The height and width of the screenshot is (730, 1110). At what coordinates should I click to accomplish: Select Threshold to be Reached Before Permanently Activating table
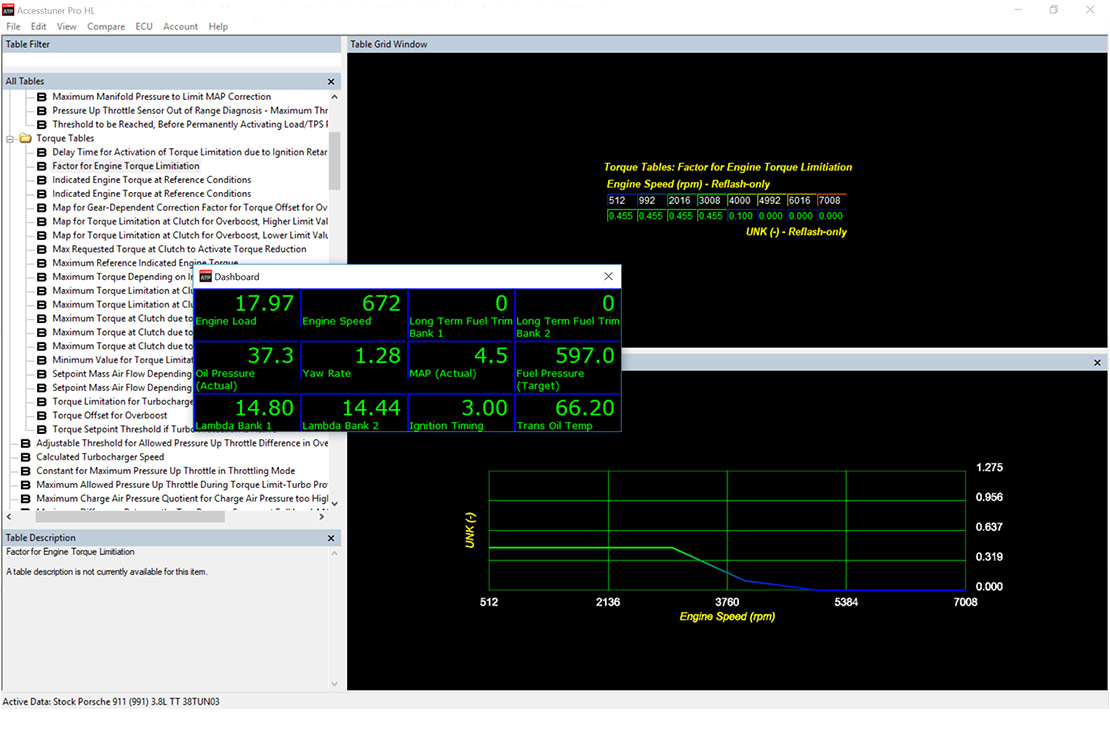coord(190,125)
